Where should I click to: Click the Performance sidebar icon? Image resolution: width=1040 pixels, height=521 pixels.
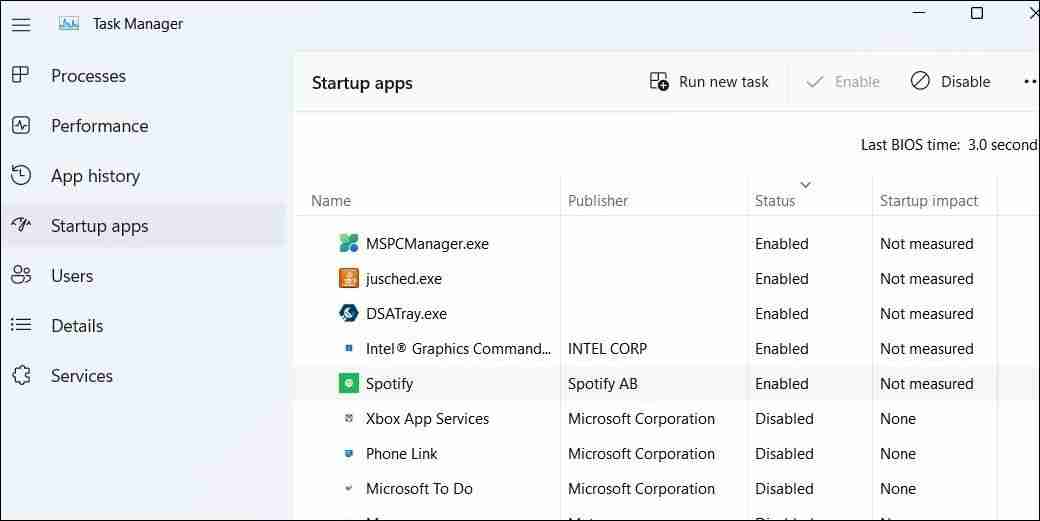click(21, 125)
